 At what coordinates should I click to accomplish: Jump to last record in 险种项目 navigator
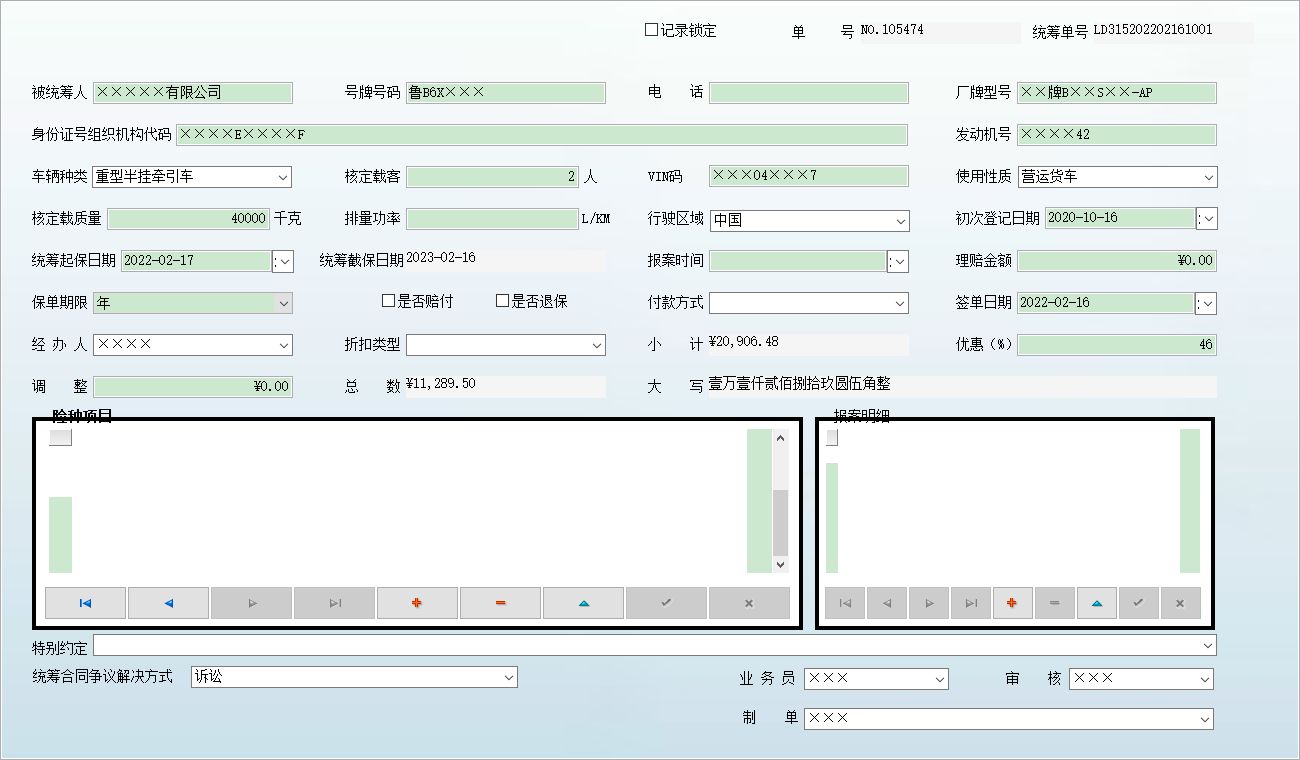334,603
